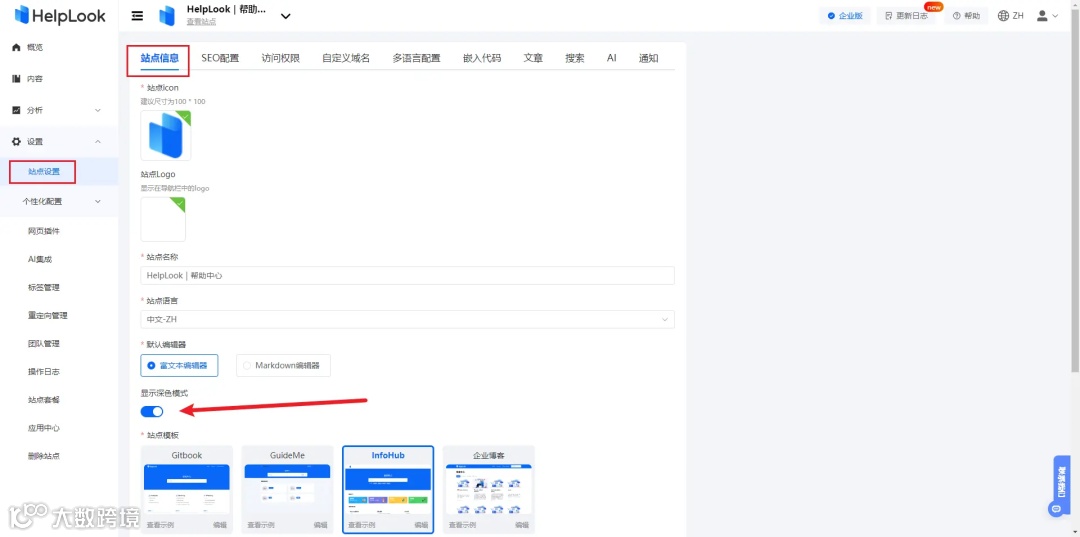Switch to the 嵌入代码 tab

click(x=481, y=58)
